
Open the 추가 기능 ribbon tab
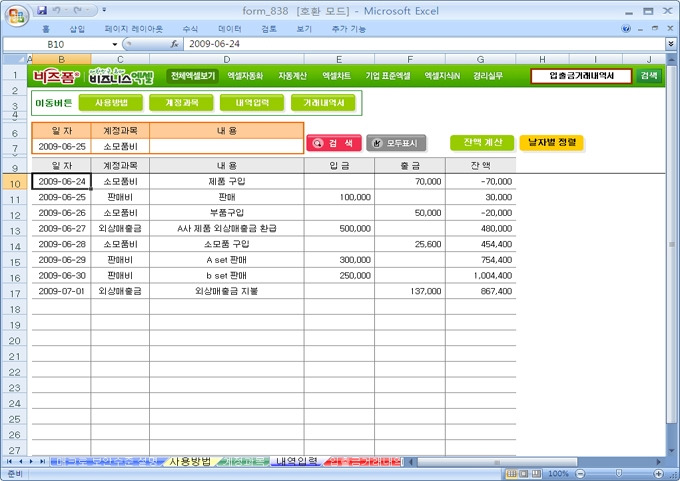[349, 29]
